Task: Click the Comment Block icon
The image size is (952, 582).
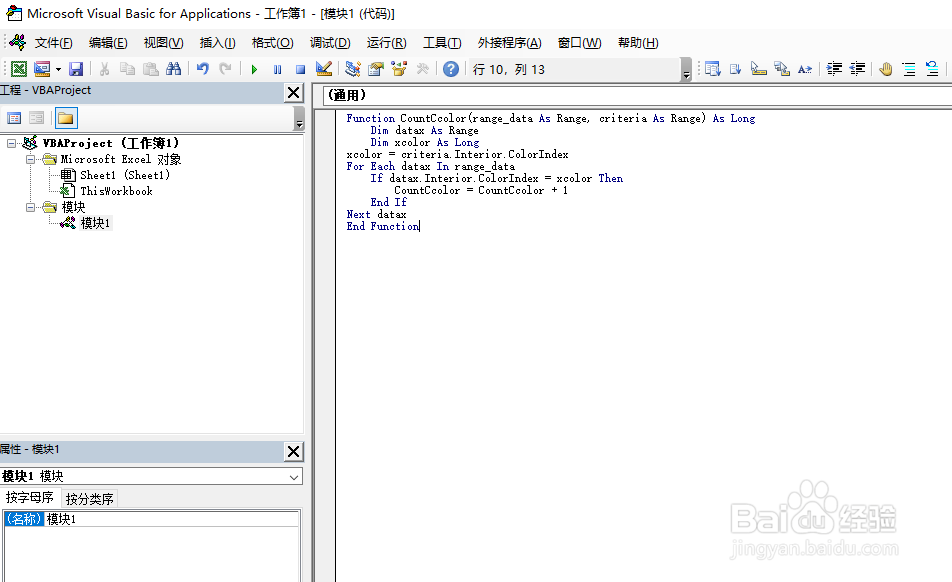Action: coord(909,69)
